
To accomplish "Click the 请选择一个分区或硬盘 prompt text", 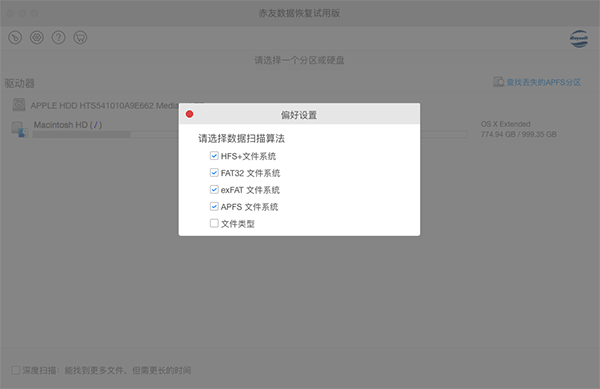I will tap(299, 60).
